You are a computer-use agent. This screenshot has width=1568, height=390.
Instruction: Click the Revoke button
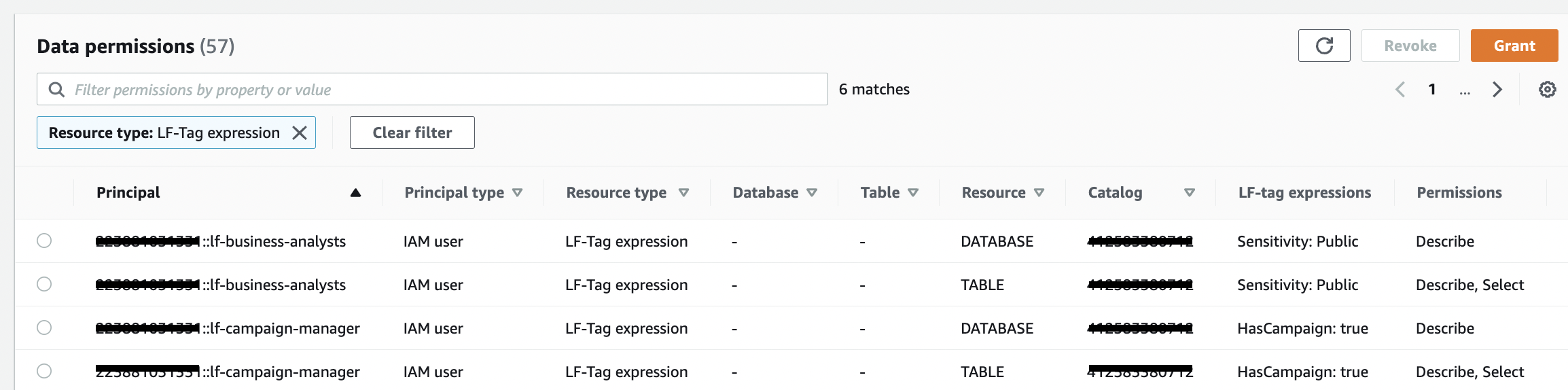click(1410, 46)
